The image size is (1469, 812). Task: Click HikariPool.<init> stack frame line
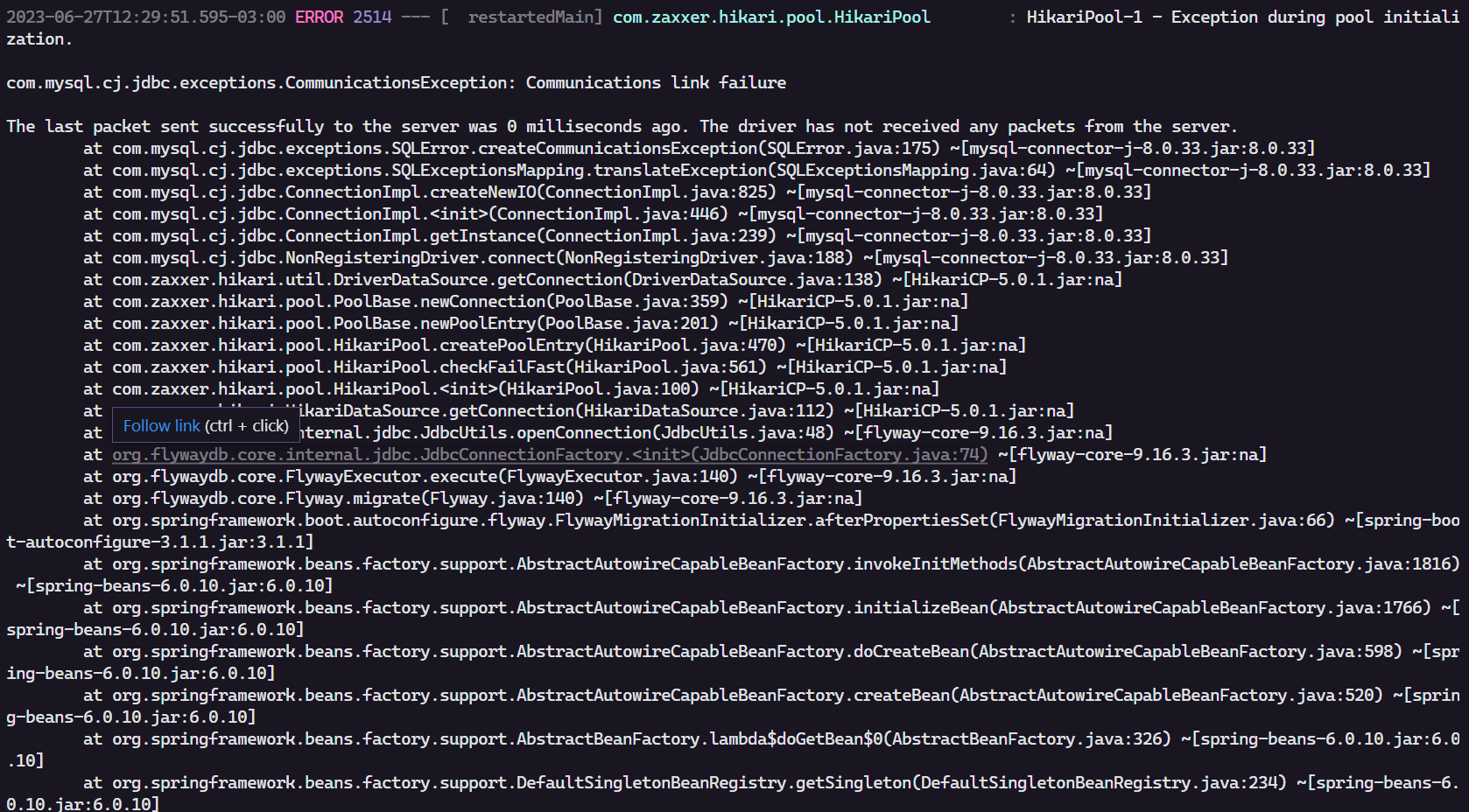point(512,388)
